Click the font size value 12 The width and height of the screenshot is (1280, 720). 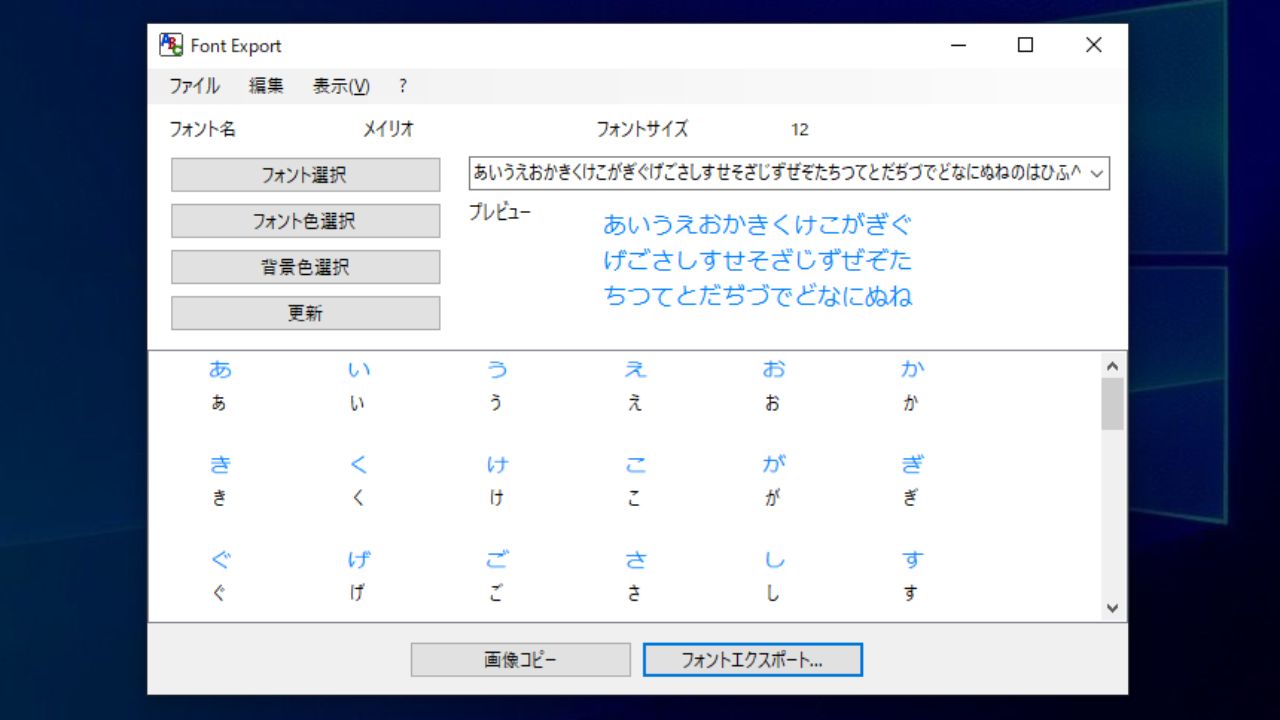pyautogui.click(x=799, y=129)
